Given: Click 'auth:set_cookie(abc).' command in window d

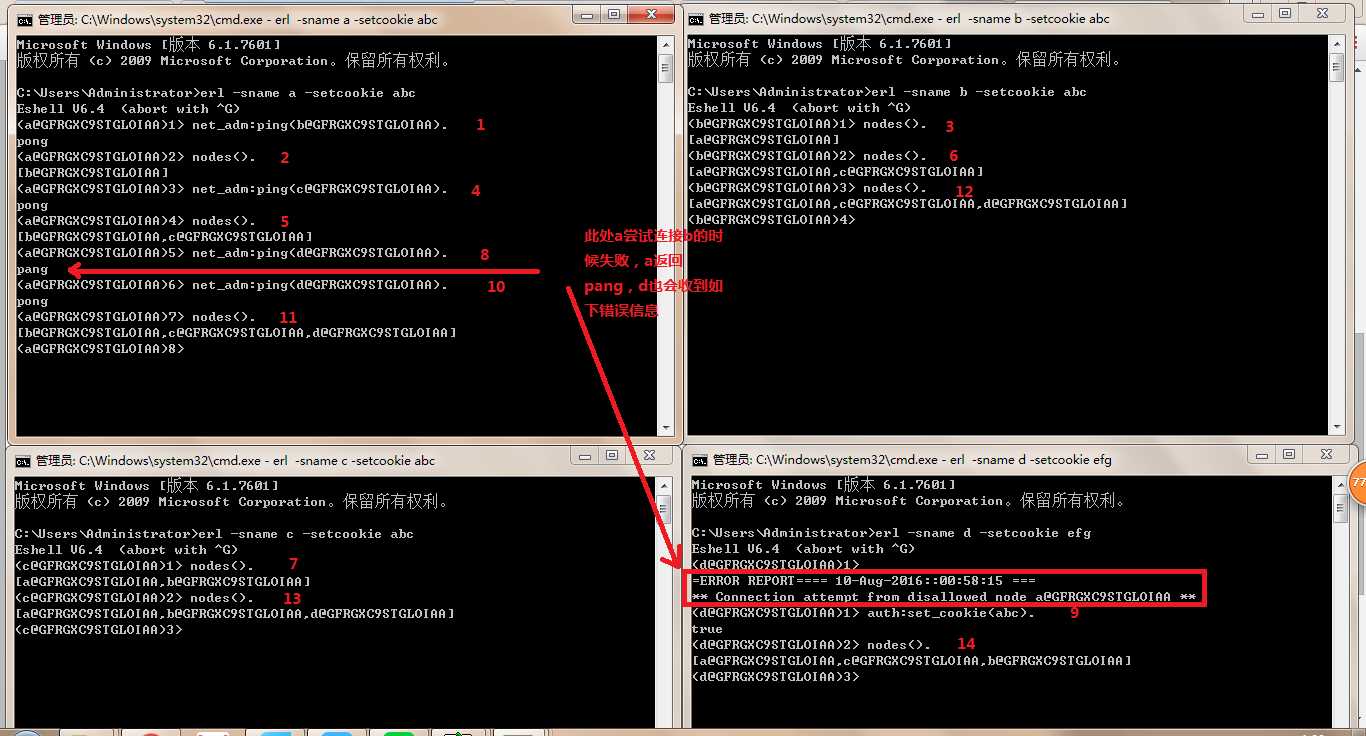Looking at the screenshot, I should [952, 613].
